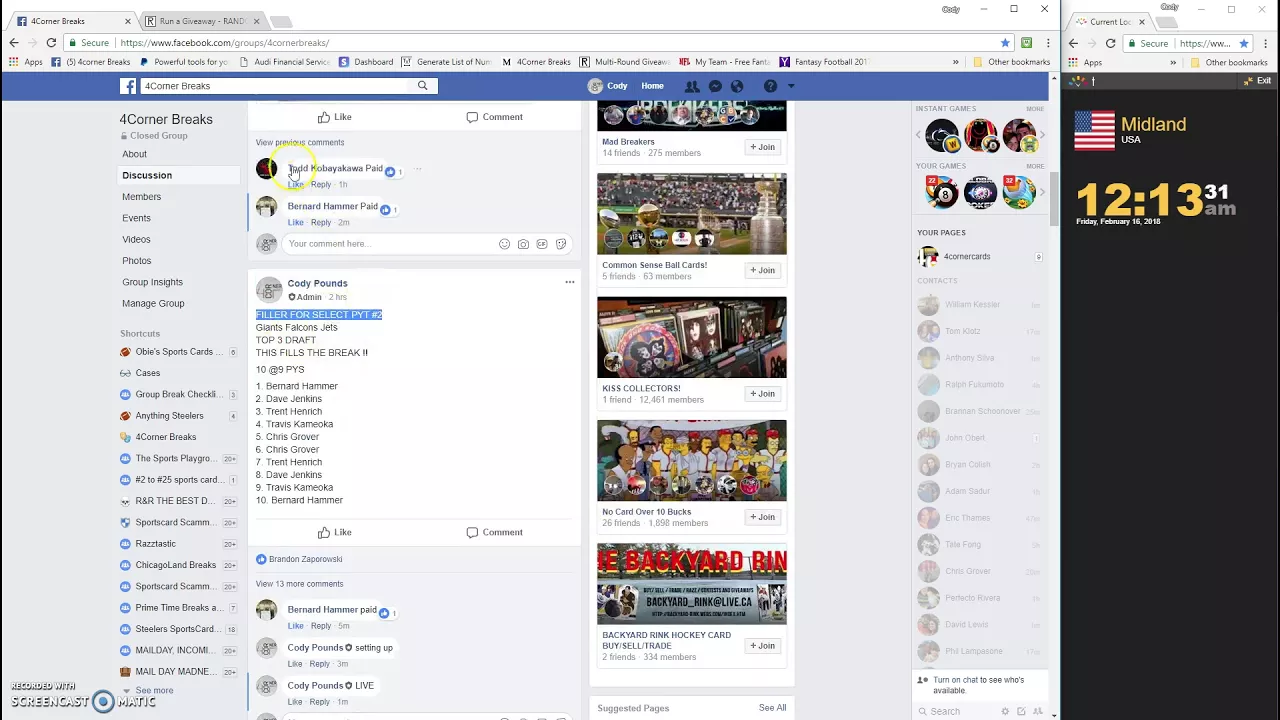This screenshot has width=1280, height=720.
Task: Join Common Sense Ball Cards group
Action: tap(762, 270)
